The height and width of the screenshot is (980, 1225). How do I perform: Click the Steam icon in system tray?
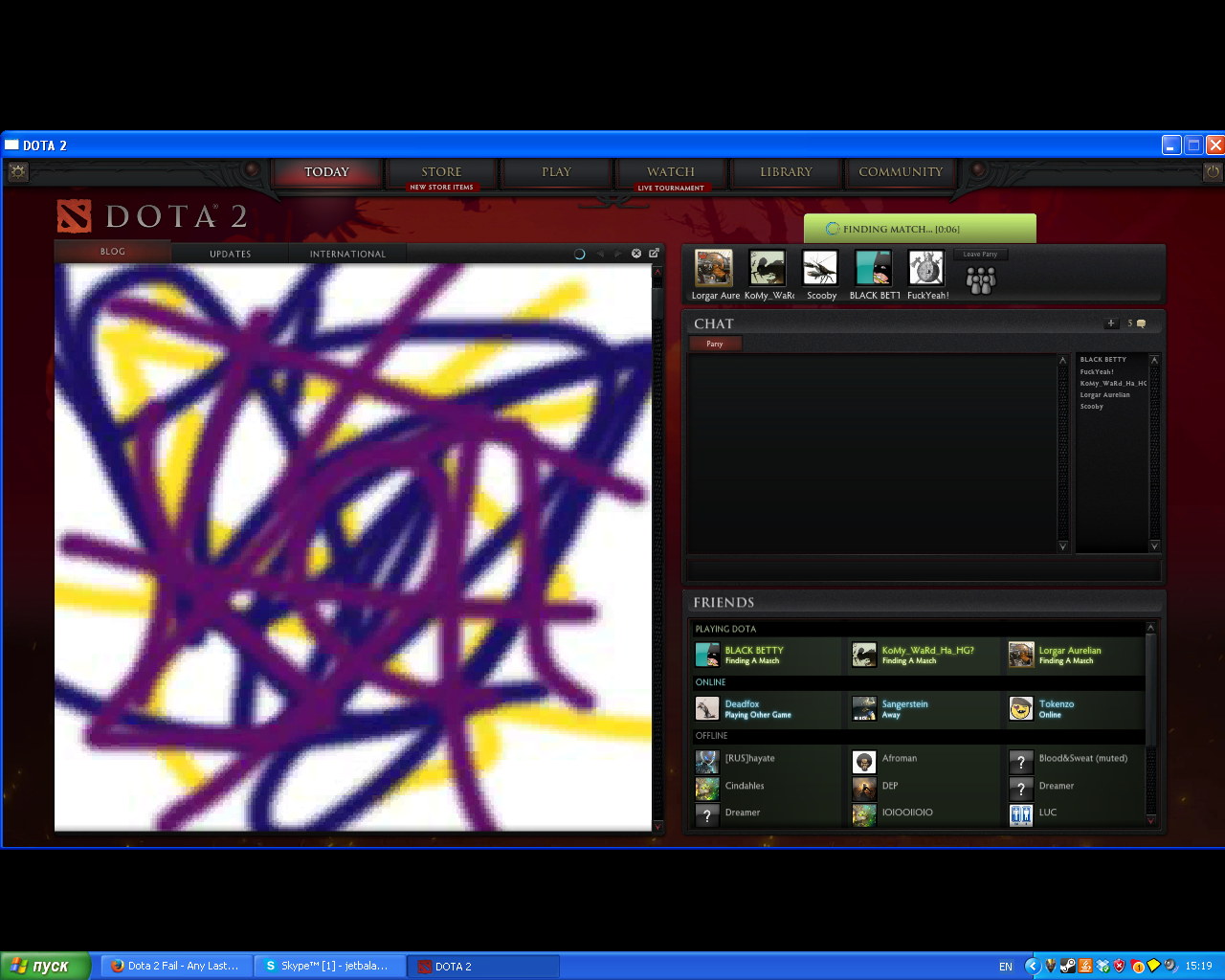coord(1068,966)
